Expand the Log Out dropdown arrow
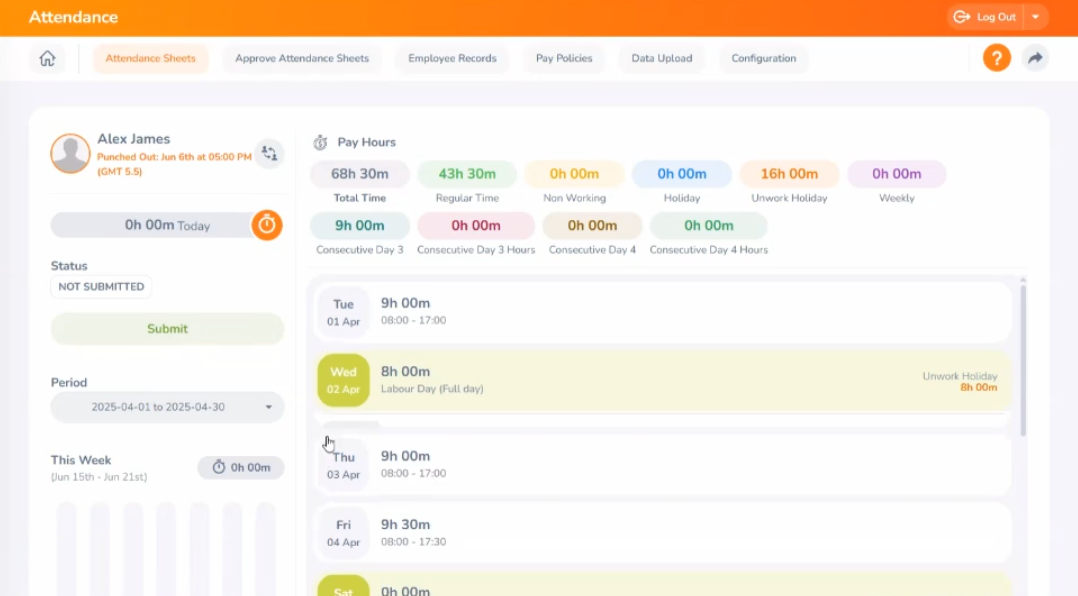1078x596 pixels. [x=1035, y=17]
